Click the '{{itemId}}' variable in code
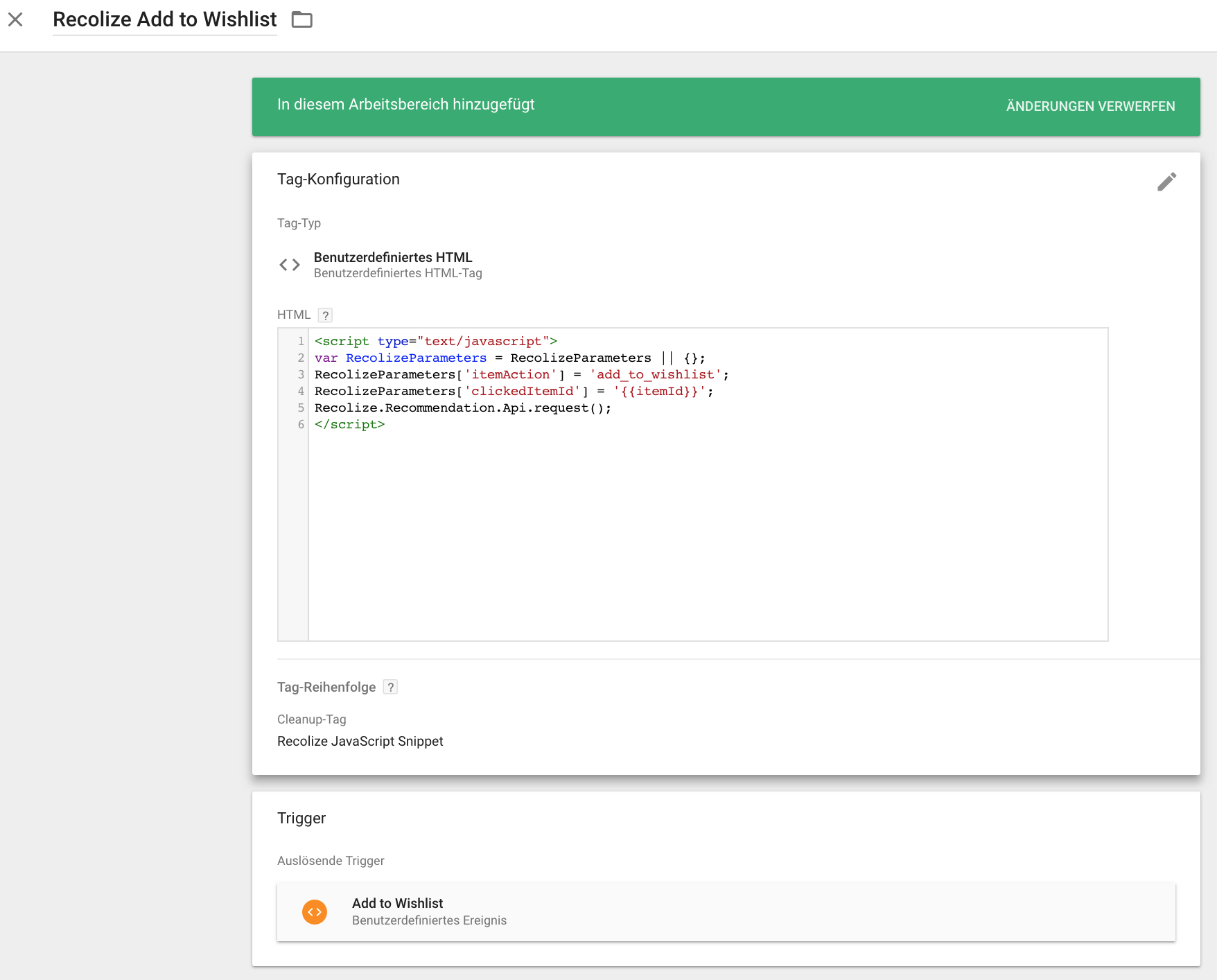Image resolution: width=1217 pixels, height=980 pixels. (x=659, y=391)
